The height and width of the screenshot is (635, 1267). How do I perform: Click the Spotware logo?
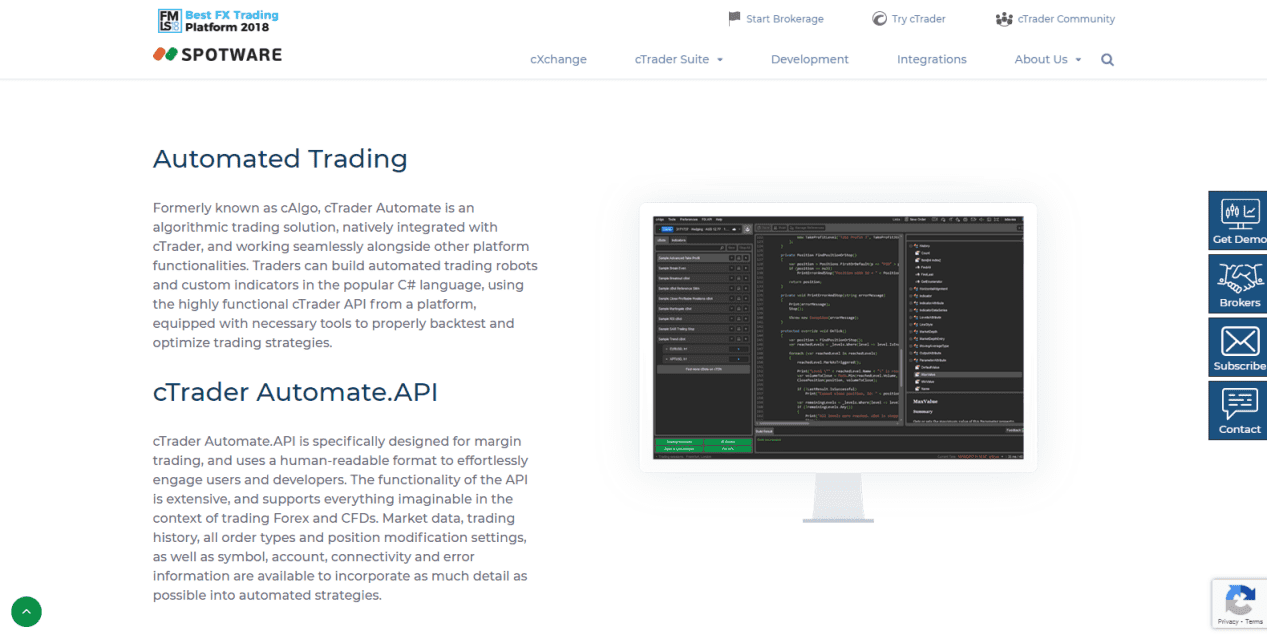click(217, 55)
